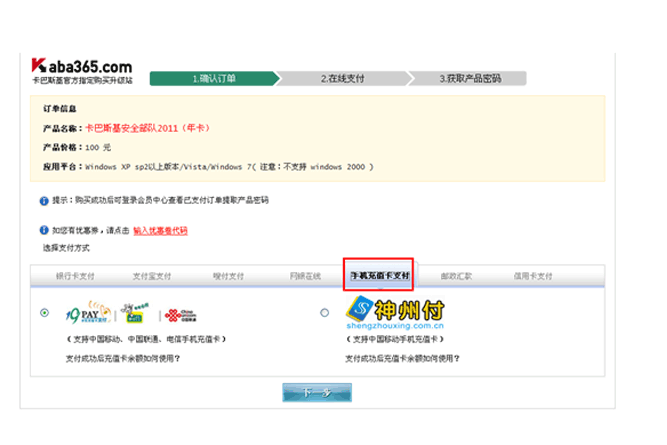Click the 卡巴斯基官方指定购买升级站 tagline
The image size is (667, 445).
point(82,80)
